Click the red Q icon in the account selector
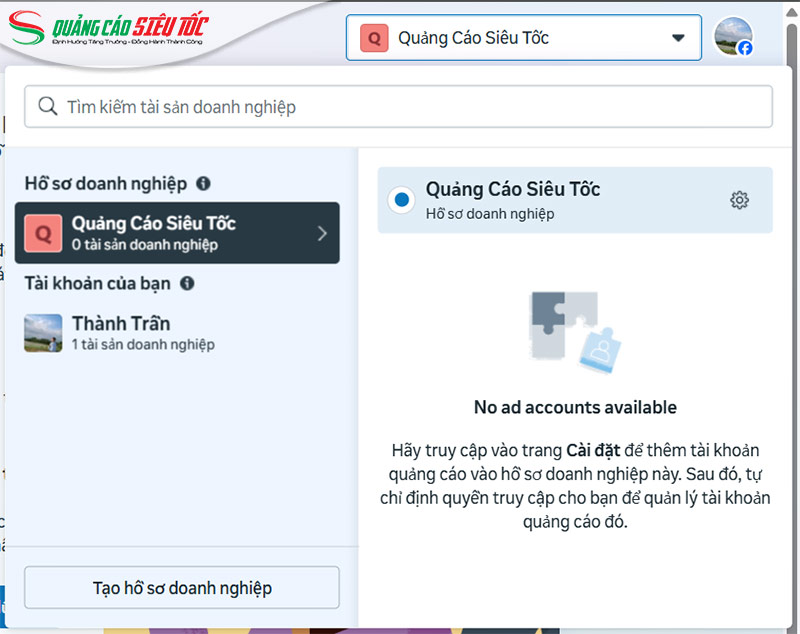This screenshot has height=634, width=800. click(373, 37)
